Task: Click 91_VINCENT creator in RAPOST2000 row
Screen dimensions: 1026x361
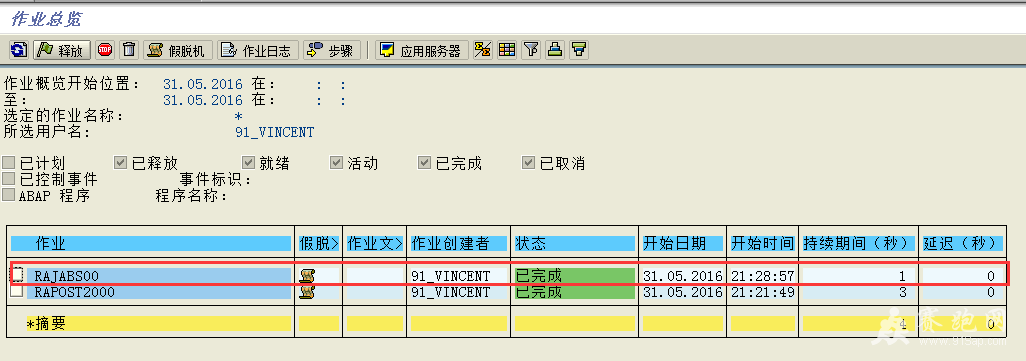Action: 450,292
